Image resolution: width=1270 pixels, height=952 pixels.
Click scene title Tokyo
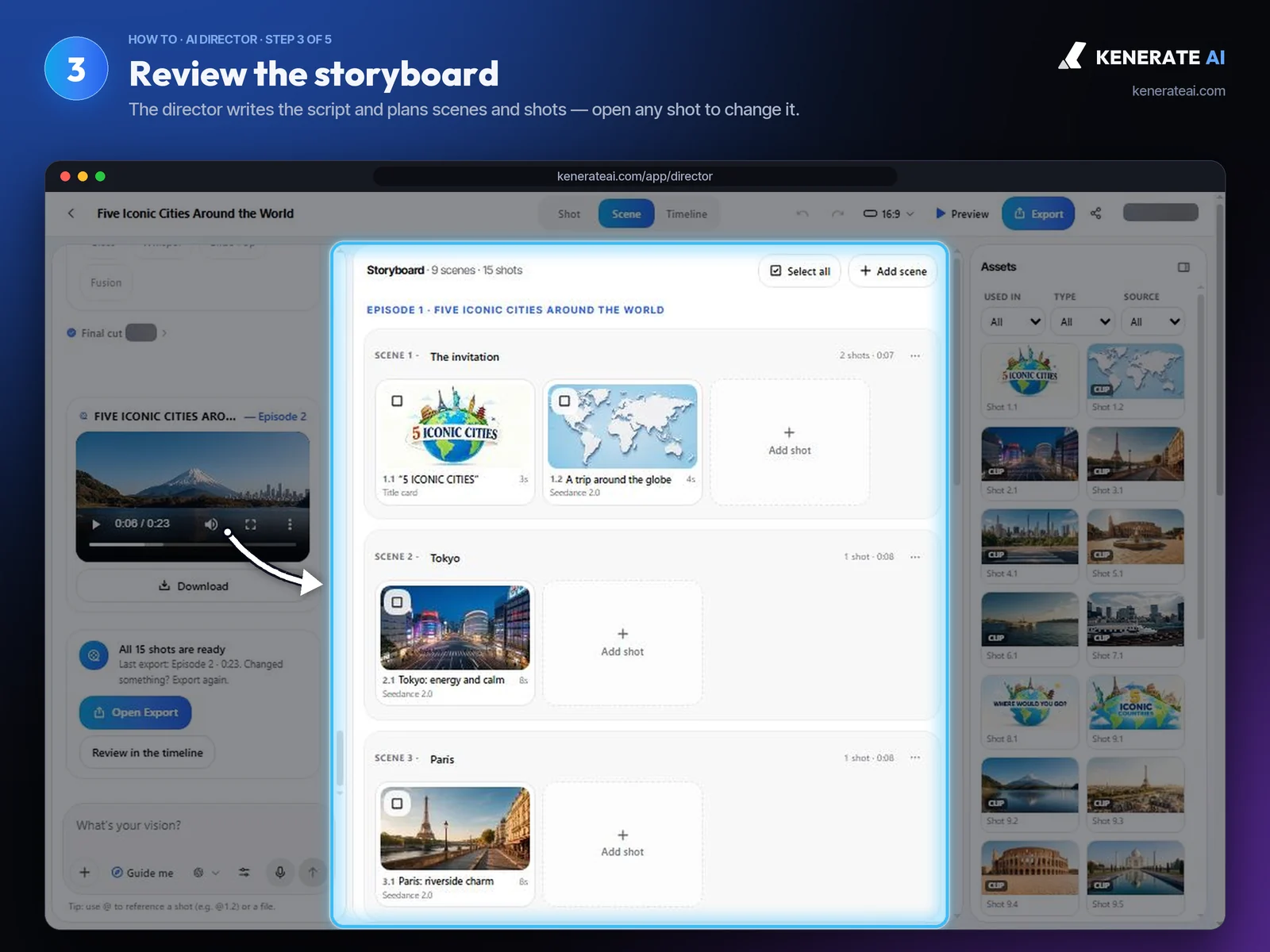[444, 559]
